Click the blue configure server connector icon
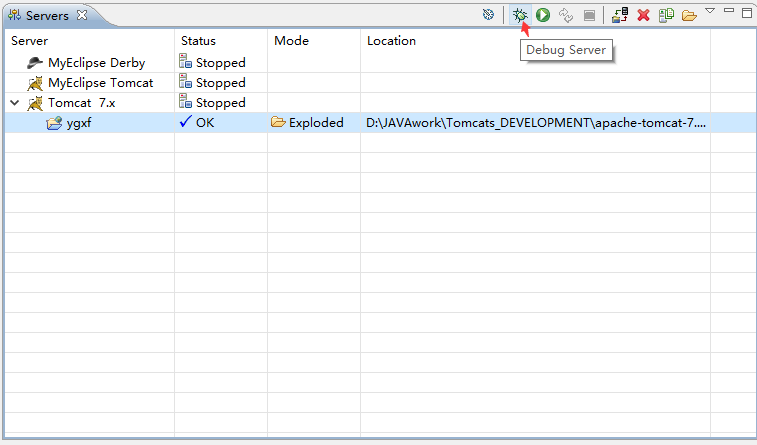 coord(489,14)
